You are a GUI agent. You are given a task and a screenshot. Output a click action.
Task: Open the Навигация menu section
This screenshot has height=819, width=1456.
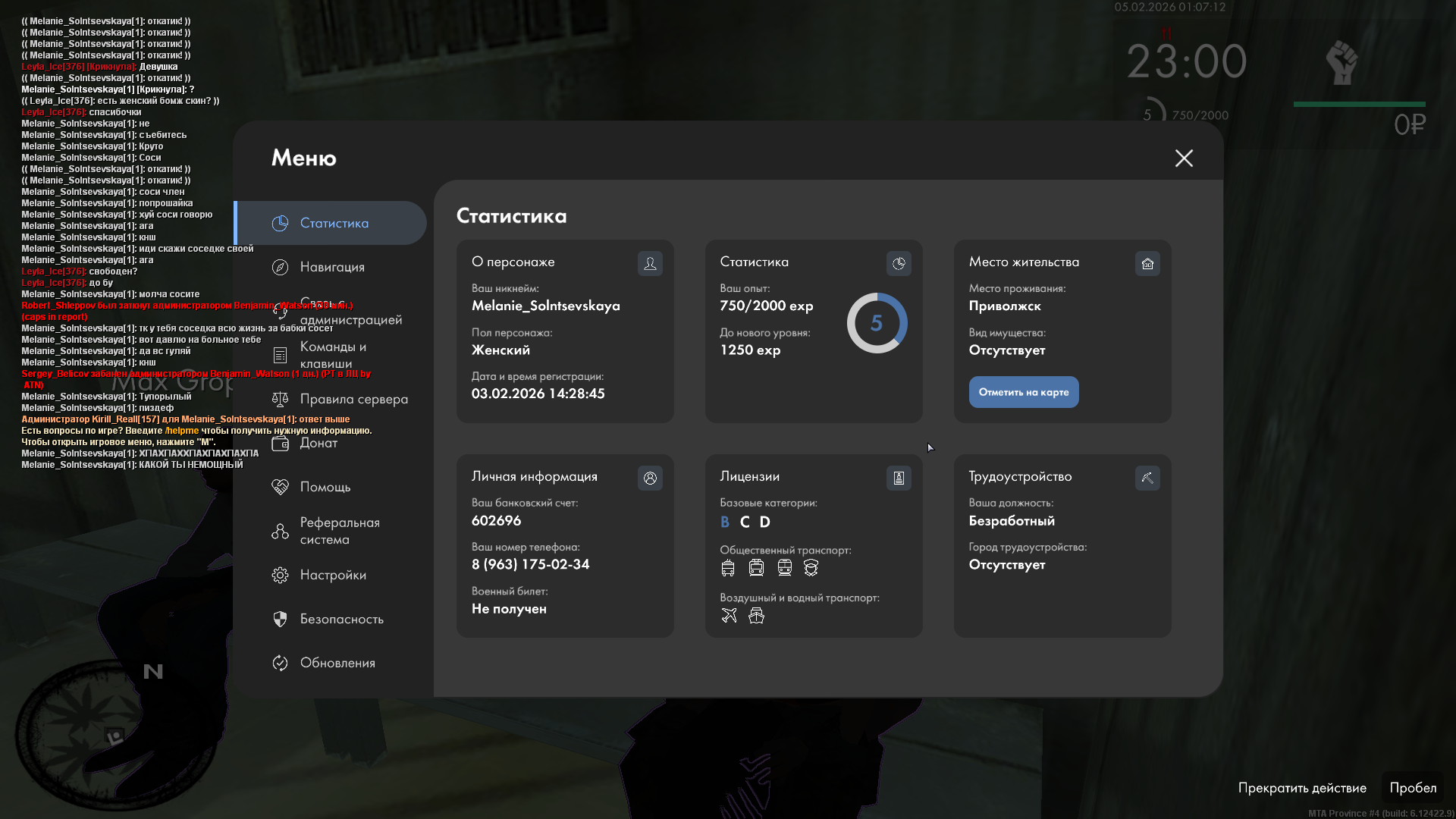coord(331,267)
